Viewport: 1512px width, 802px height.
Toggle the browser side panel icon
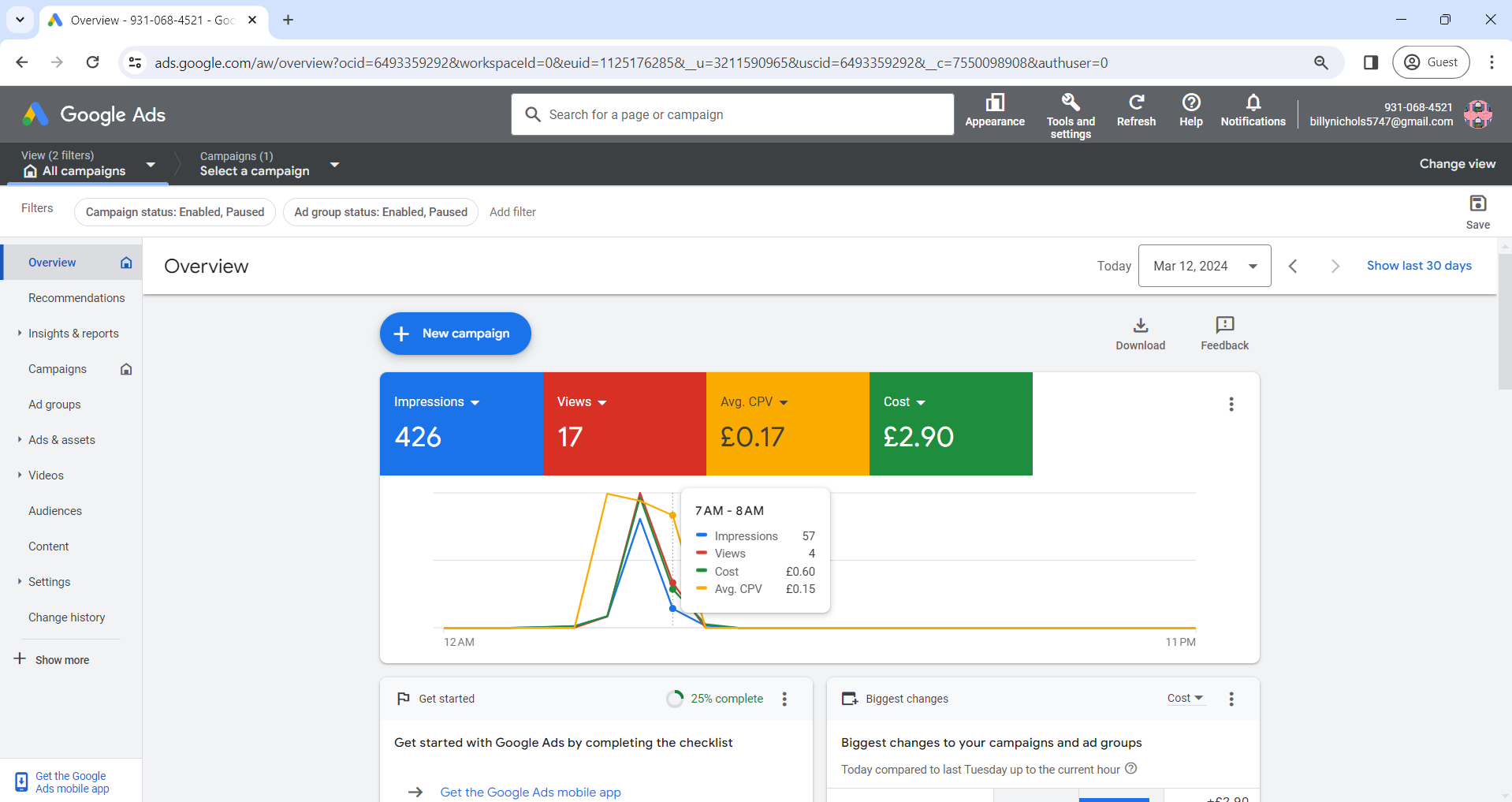pyautogui.click(x=1371, y=62)
